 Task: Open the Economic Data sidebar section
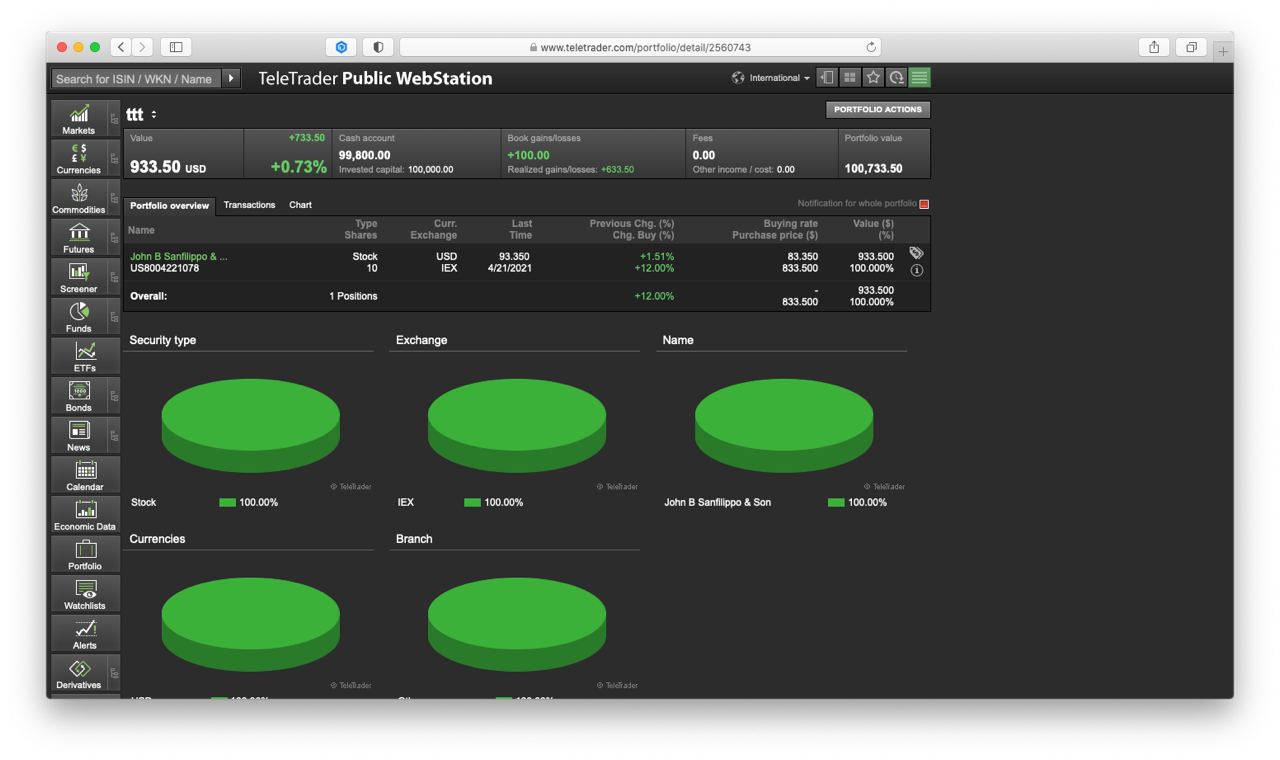pos(85,514)
